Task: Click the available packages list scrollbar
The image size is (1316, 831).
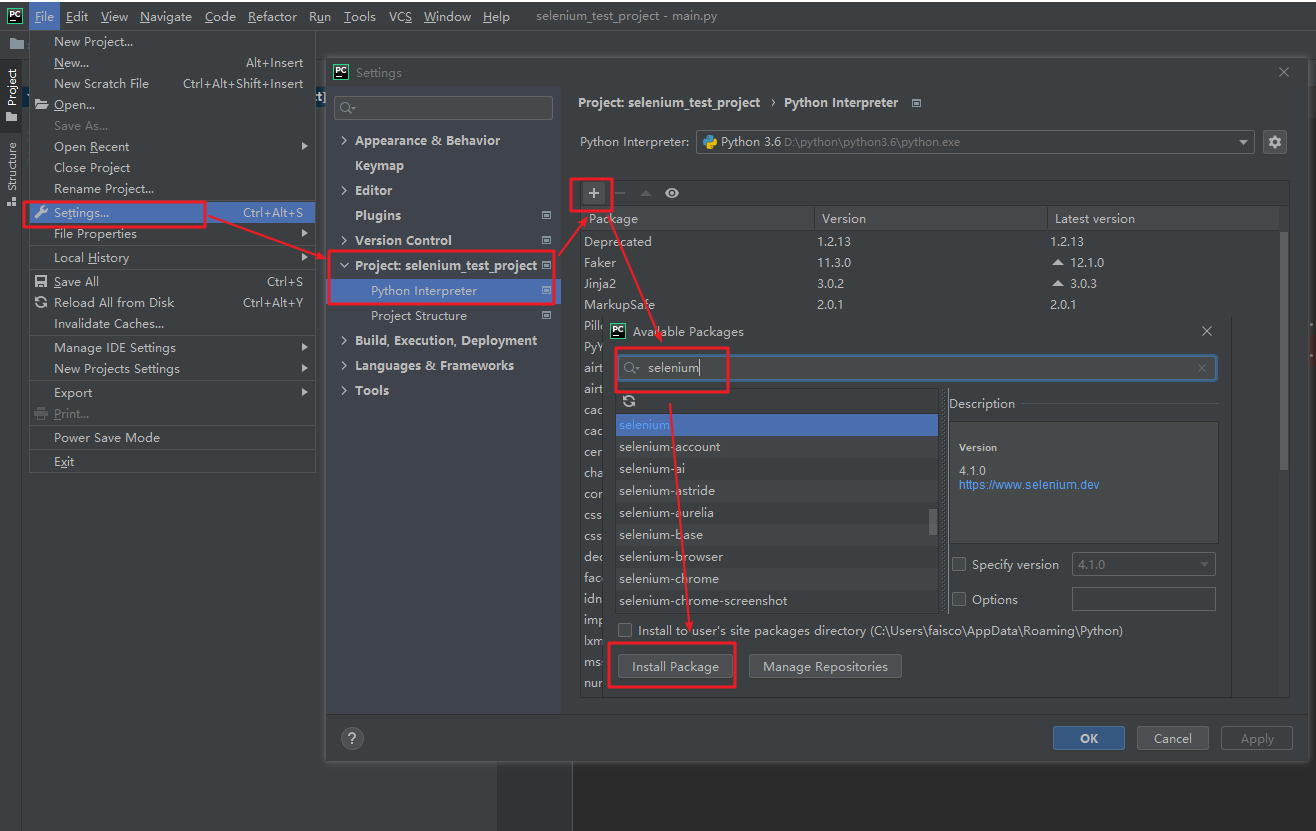Action: (933, 522)
